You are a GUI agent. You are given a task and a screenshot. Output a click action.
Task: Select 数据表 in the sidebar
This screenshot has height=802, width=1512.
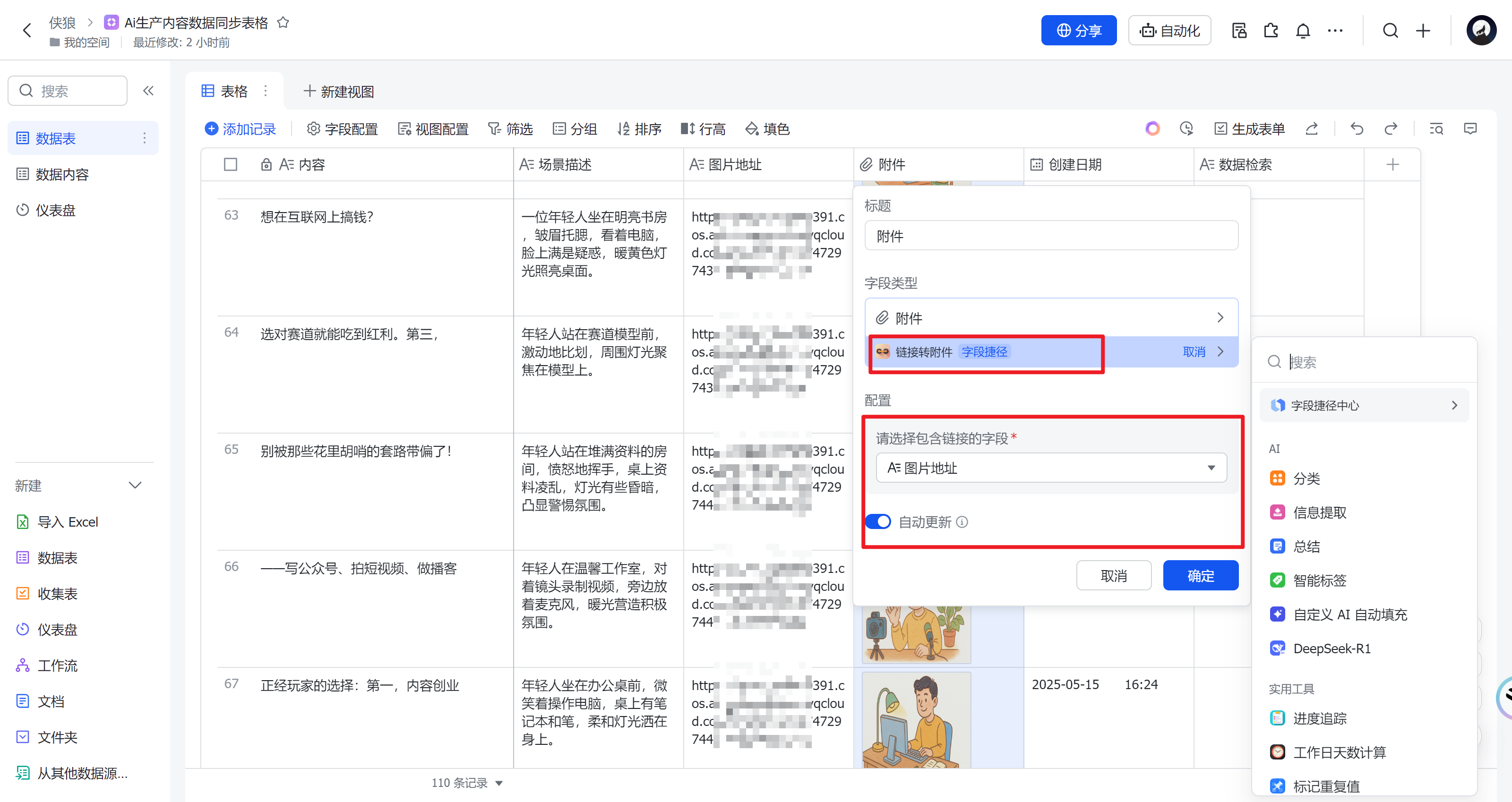[83, 138]
